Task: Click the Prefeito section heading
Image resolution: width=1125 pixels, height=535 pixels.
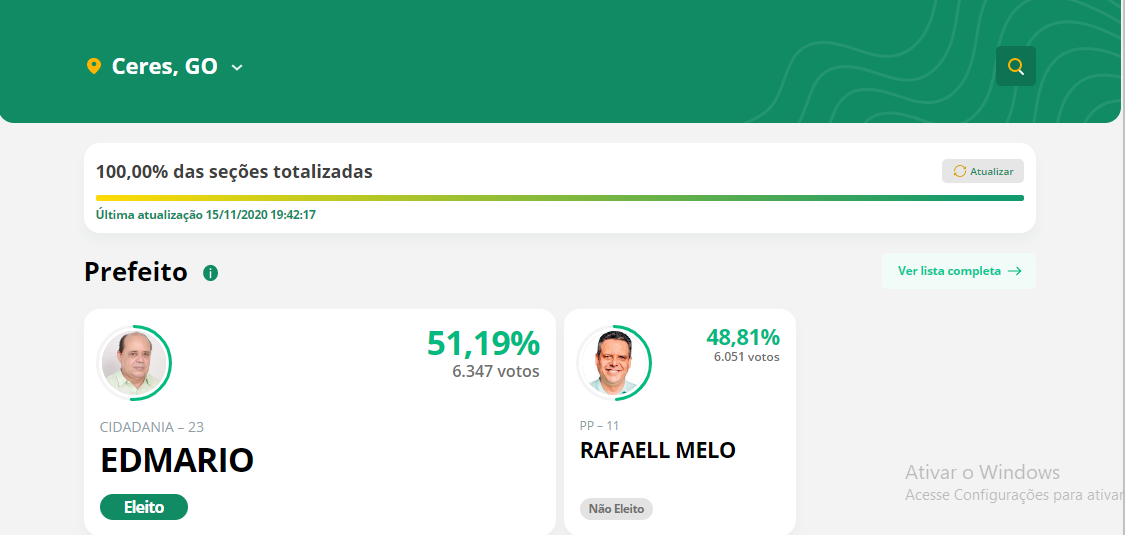Action: 136,273
